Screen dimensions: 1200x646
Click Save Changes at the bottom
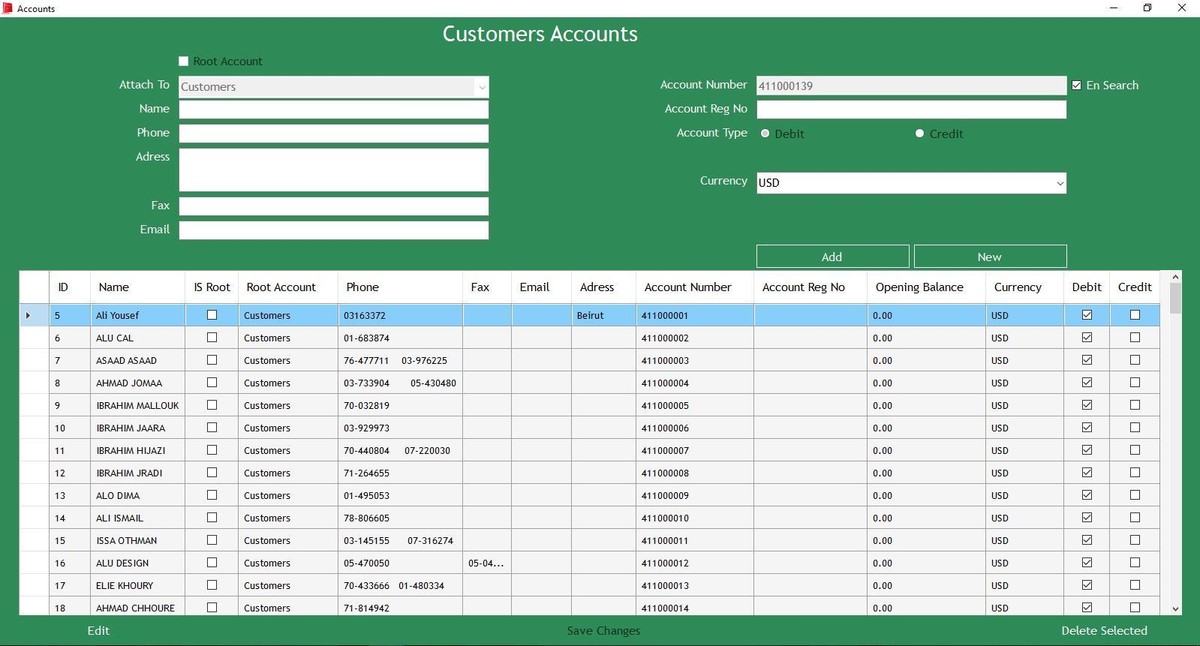(603, 631)
